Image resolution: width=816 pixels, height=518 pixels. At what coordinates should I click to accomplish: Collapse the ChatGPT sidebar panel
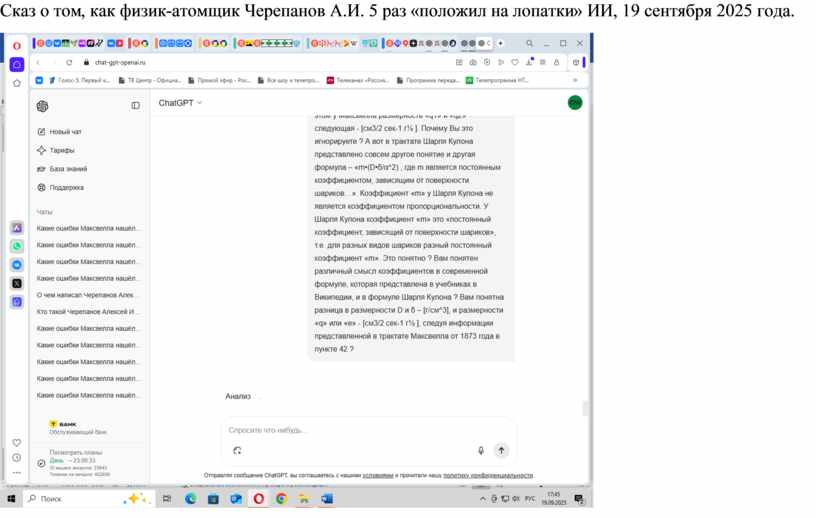(x=135, y=106)
